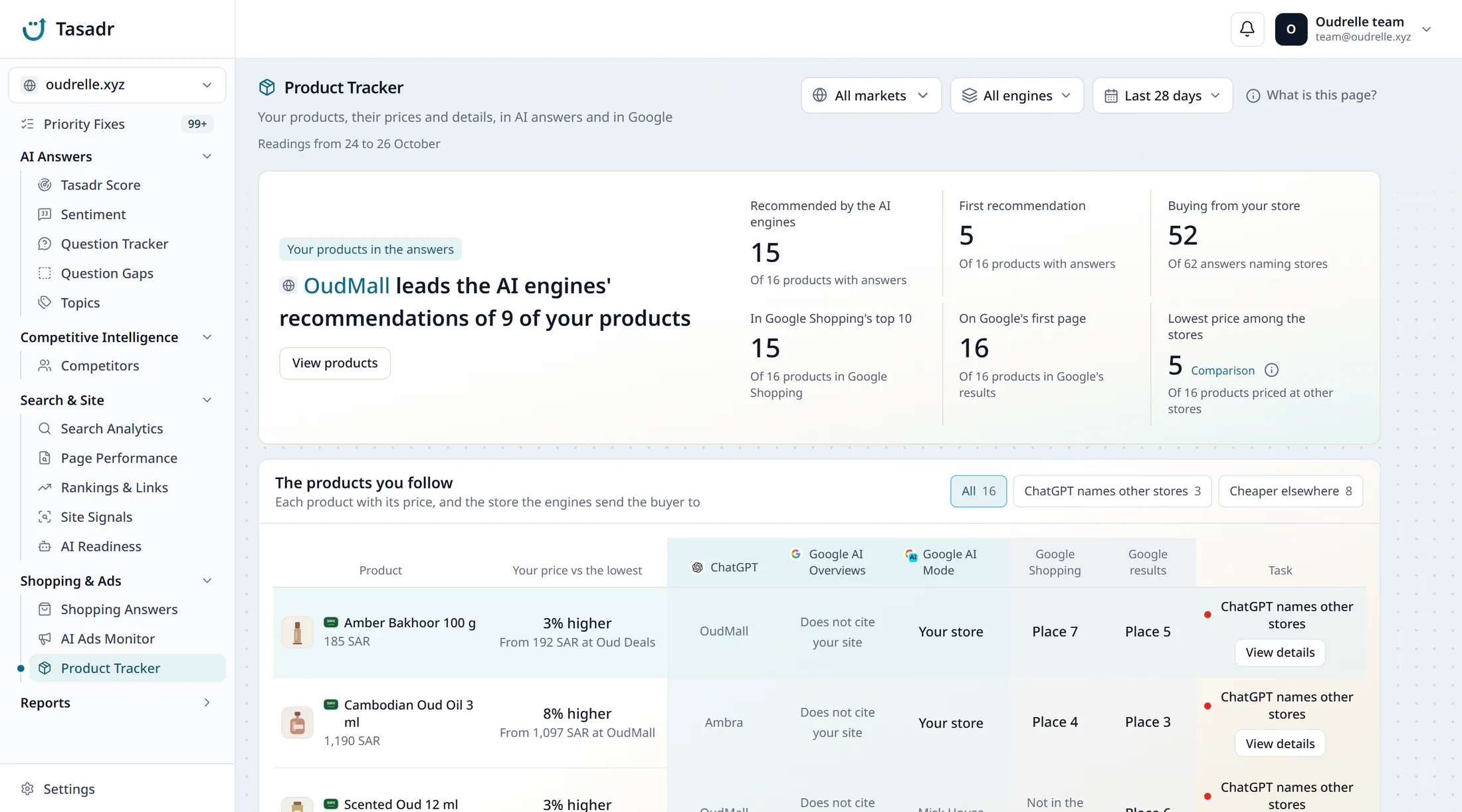Click the OudMall store link in headline
The image size is (1462, 812).
point(346,286)
